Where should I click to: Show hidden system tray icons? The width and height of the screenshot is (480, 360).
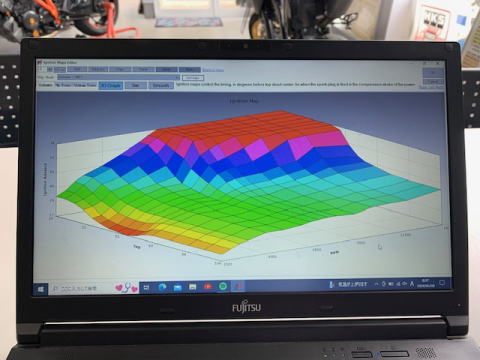coord(376,284)
